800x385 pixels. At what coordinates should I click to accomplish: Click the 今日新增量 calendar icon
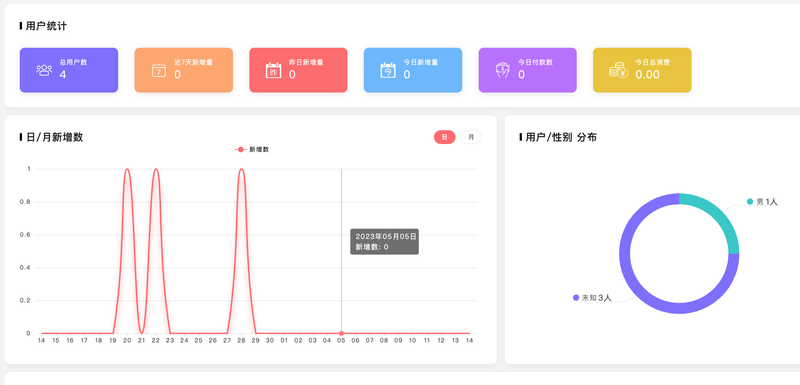(388, 70)
